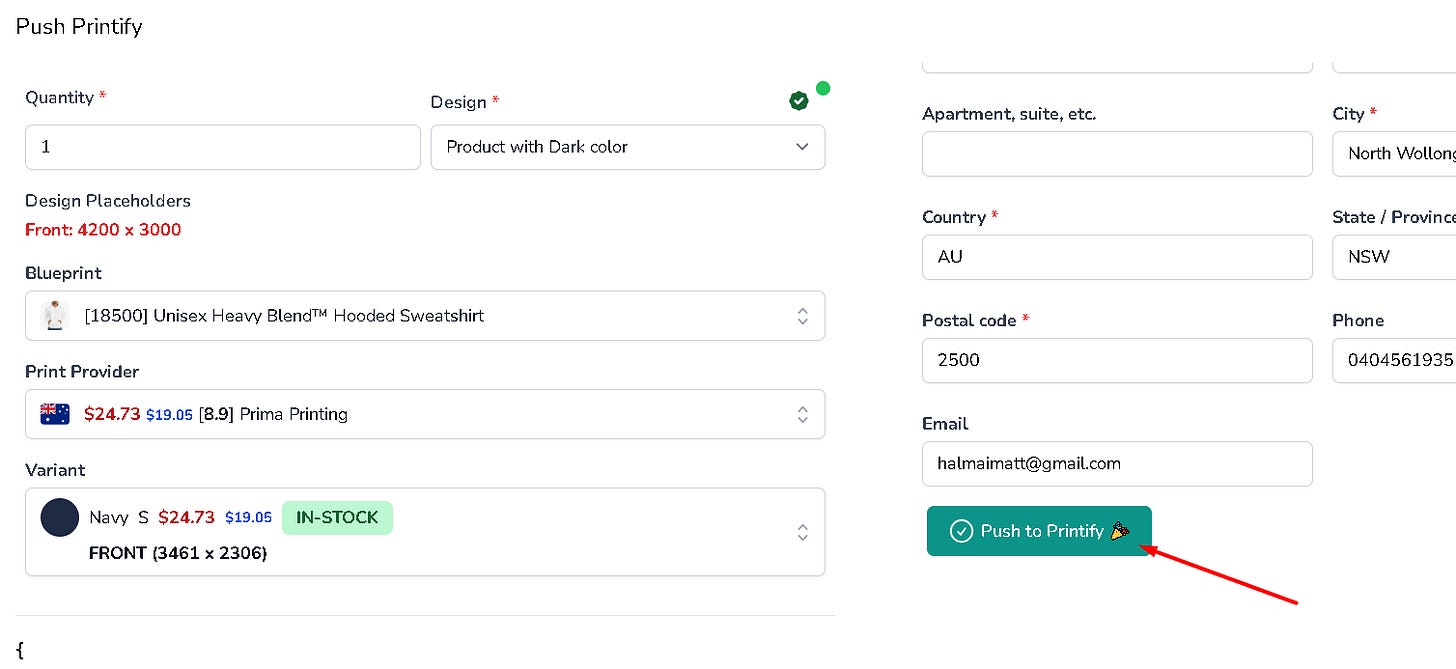The width and height of the screenshot is (1456, 669).
Task: Click the Apartment, suite, etc. field
Action: click(1117, 154)
